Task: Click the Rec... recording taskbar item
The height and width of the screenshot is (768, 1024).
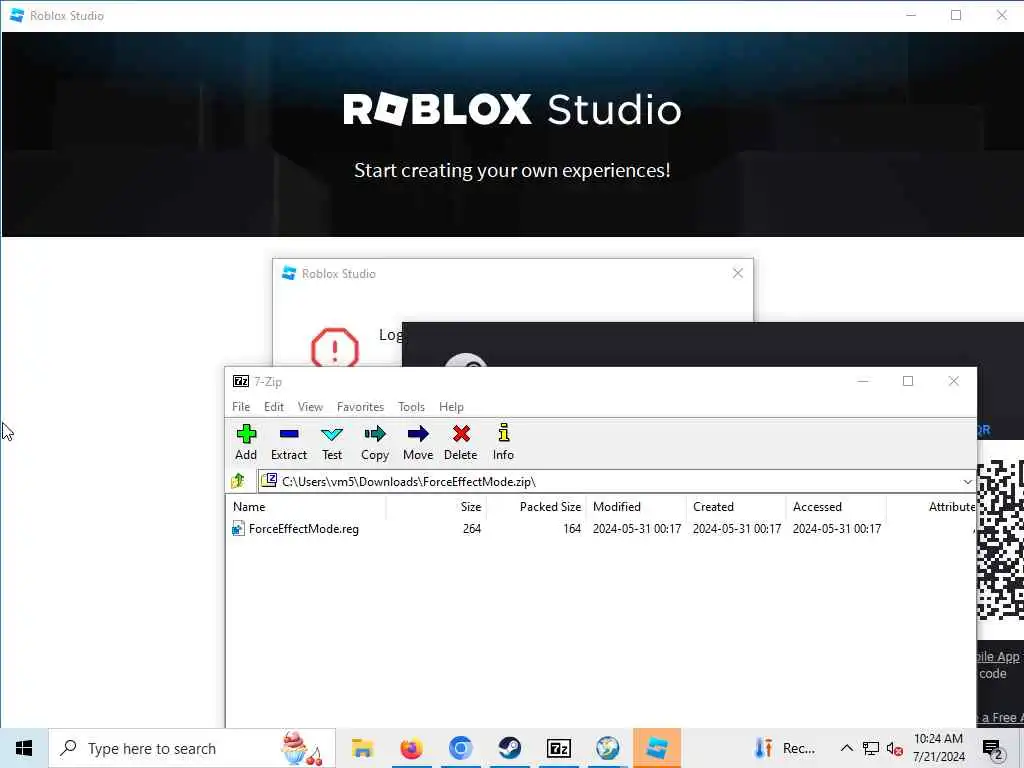Action: click(x=784, y=748)
